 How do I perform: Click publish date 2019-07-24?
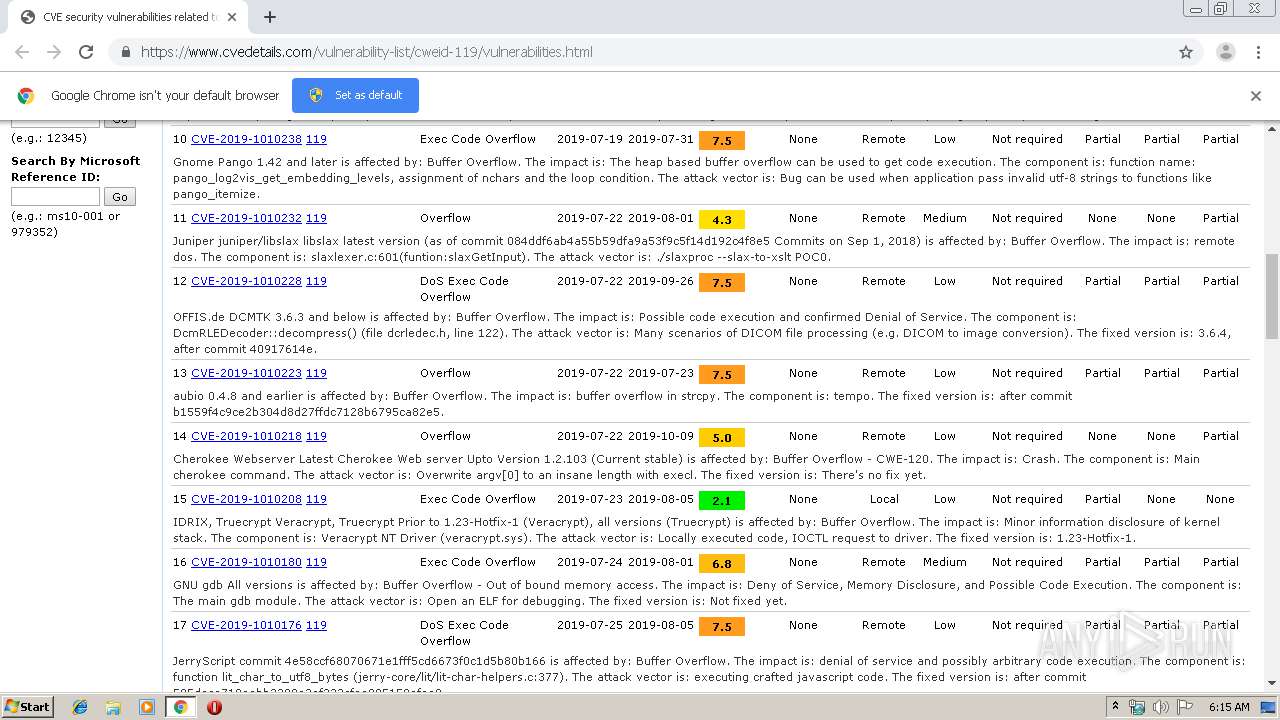coord(590,562)
